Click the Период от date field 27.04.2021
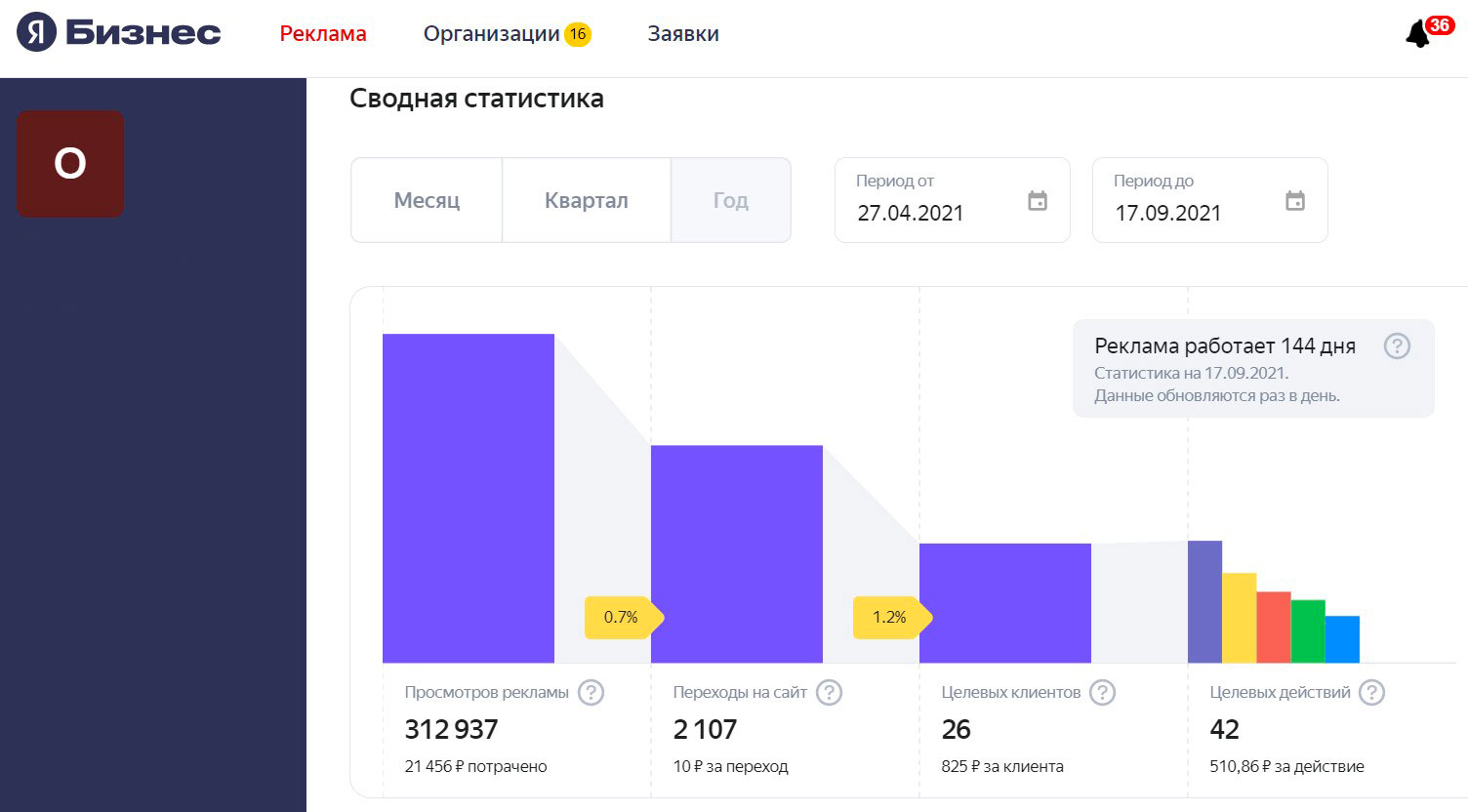This screenshot has height=812, width=1468. click(952, 200)
